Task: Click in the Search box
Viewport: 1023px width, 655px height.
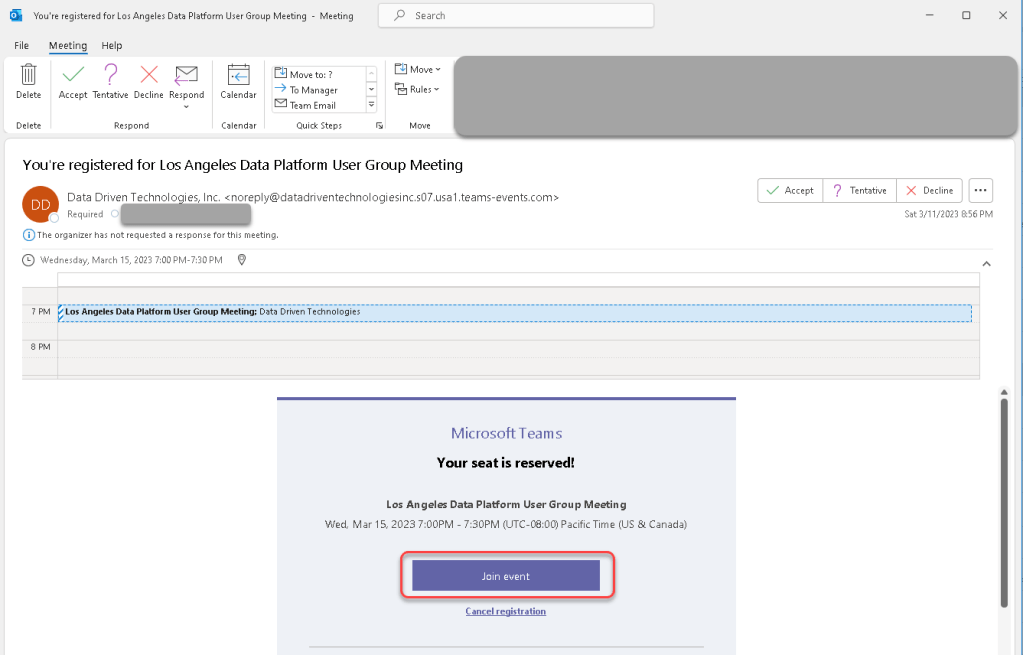Action: (x=516, y=16)
